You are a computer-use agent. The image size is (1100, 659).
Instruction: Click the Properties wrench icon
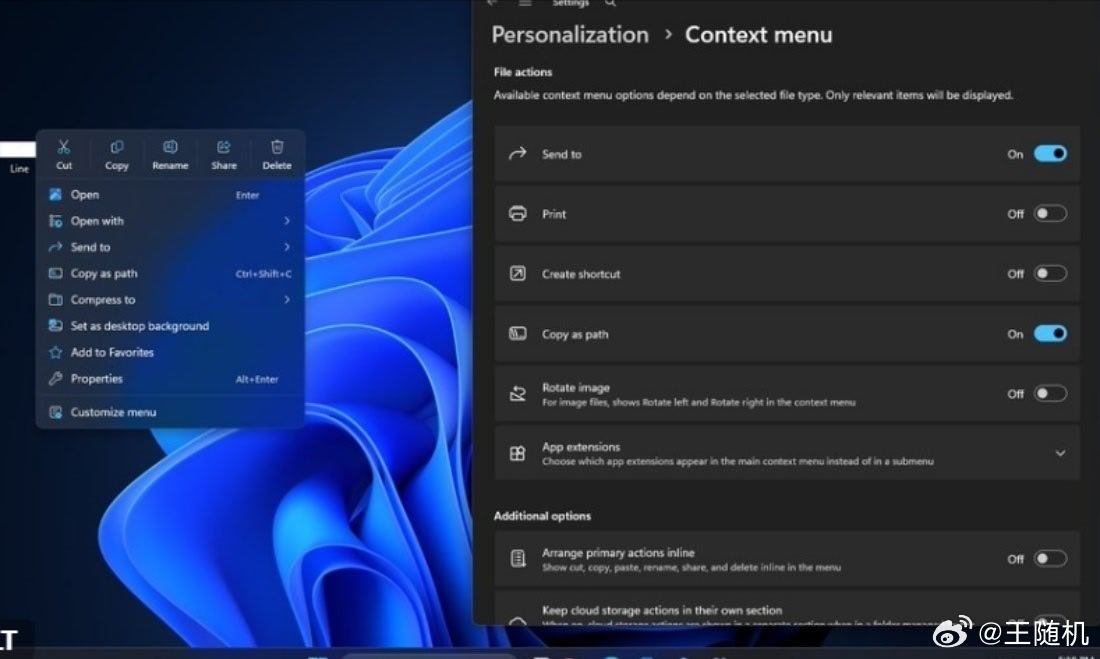pyautogui.click(x=55, y=378)
